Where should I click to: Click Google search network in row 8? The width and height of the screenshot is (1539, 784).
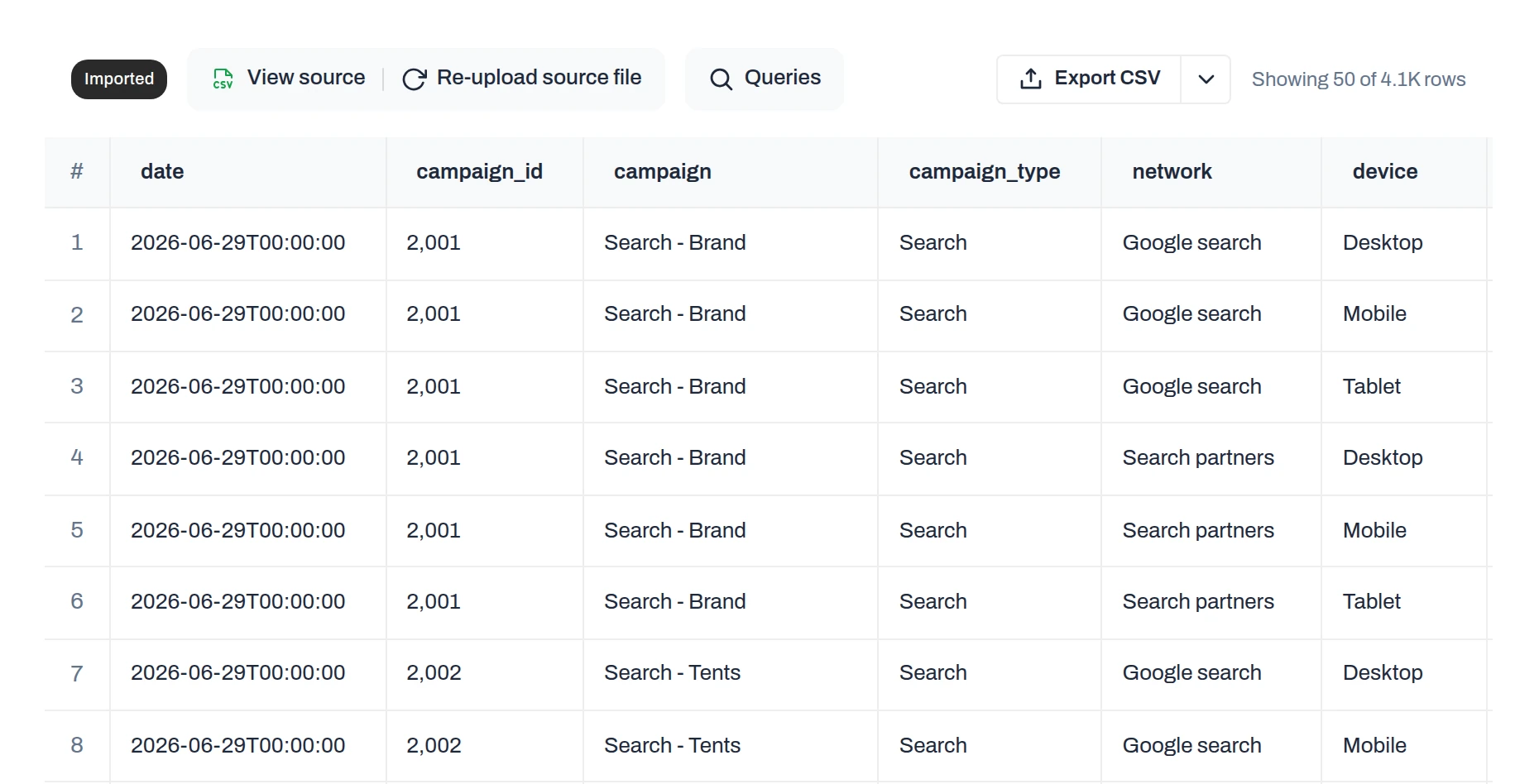click(1191, 745)
